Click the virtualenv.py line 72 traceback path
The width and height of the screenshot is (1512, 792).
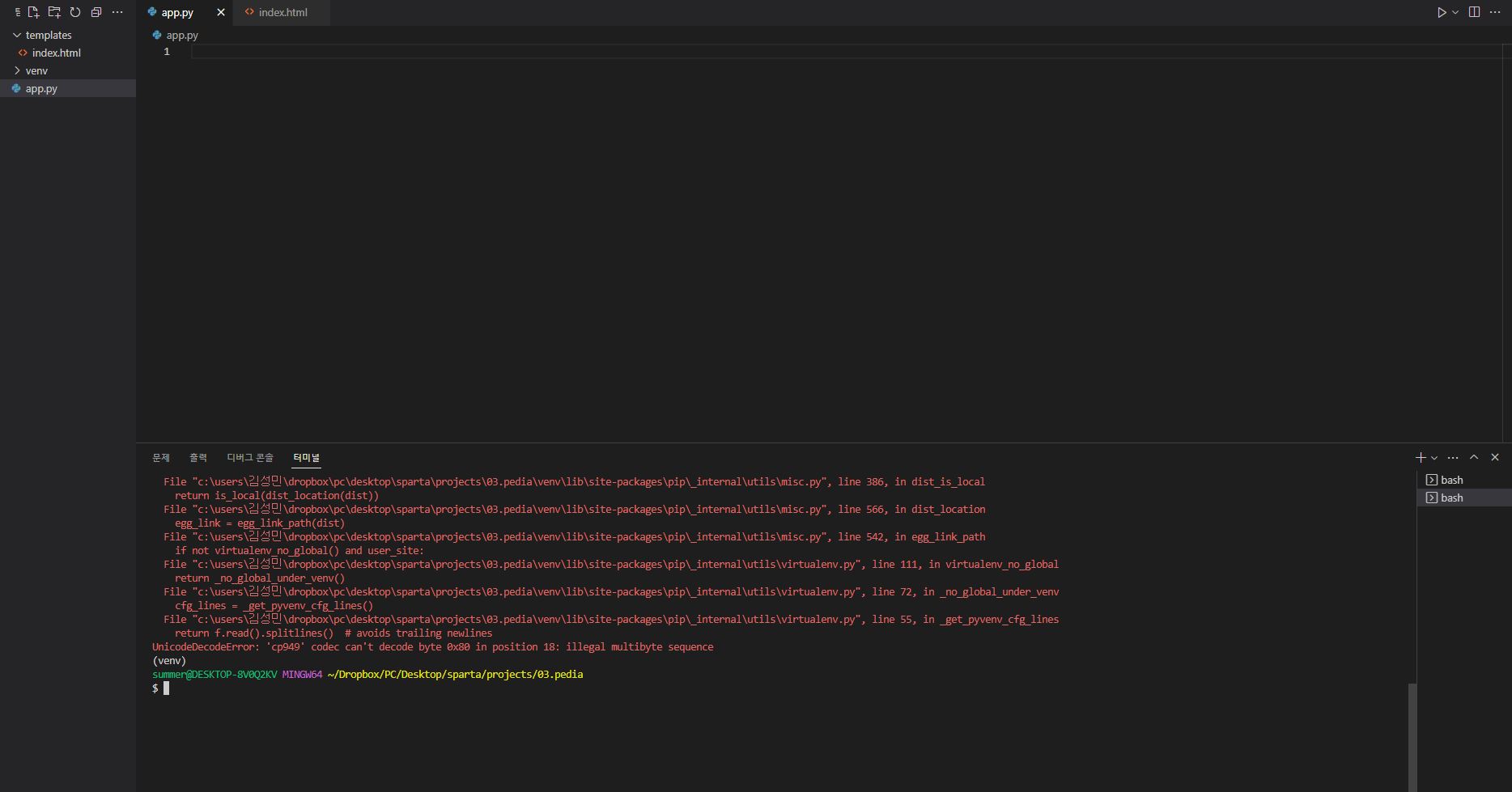pyautogui.click(x=611, y=591)
